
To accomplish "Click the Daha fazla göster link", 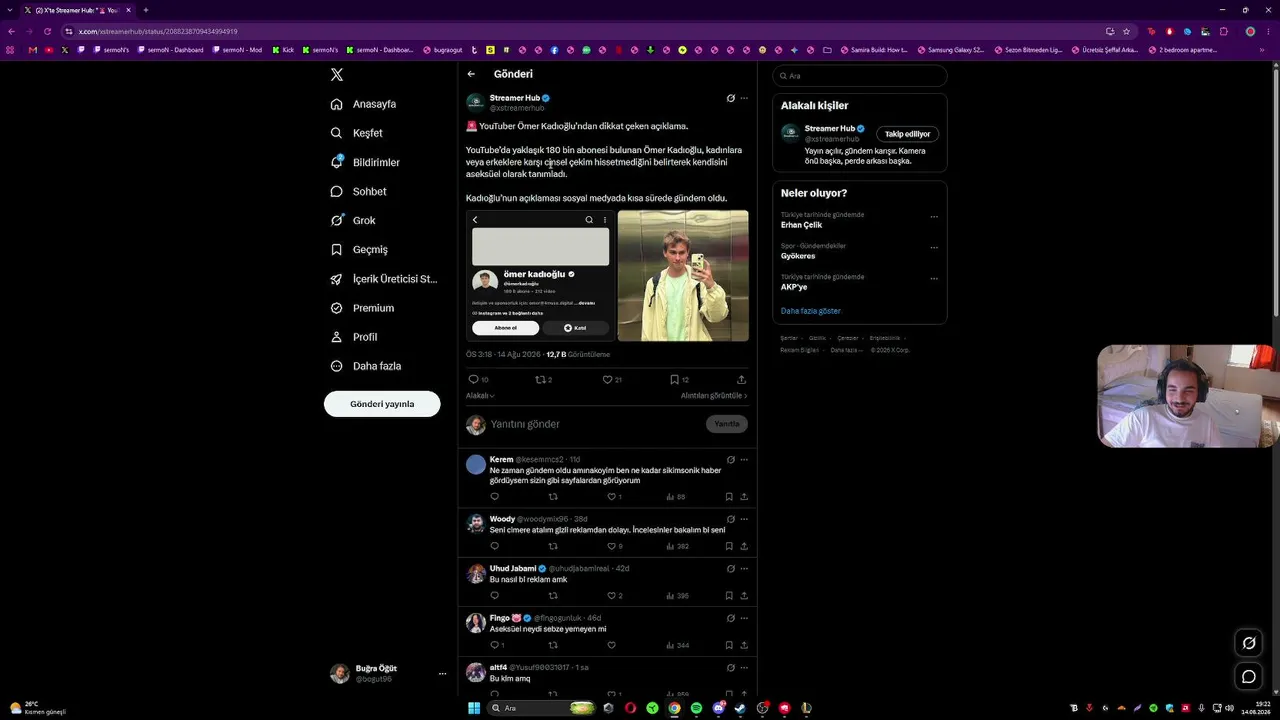I will click(811, 311).
